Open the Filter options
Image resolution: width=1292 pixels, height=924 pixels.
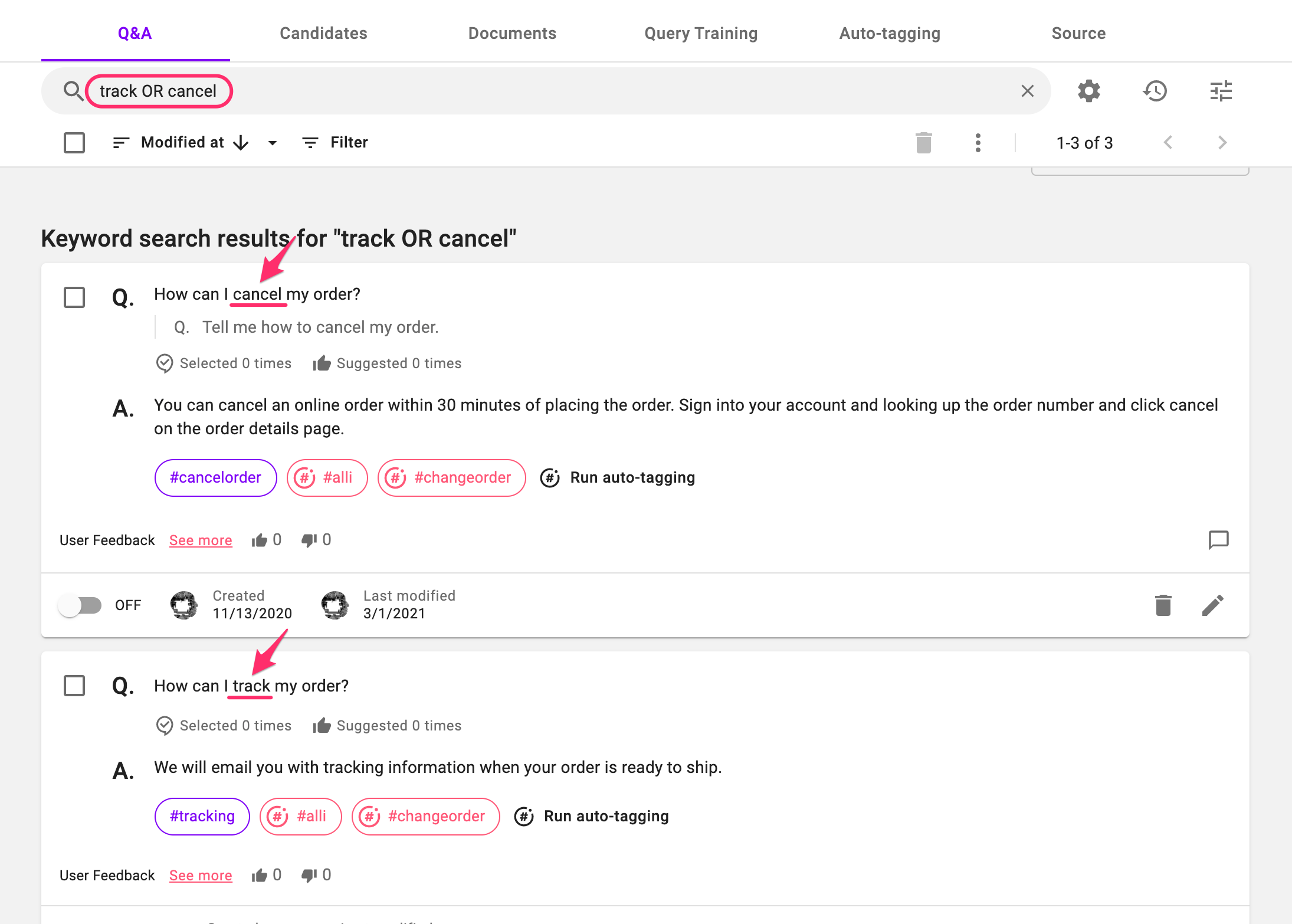point(335,143)
